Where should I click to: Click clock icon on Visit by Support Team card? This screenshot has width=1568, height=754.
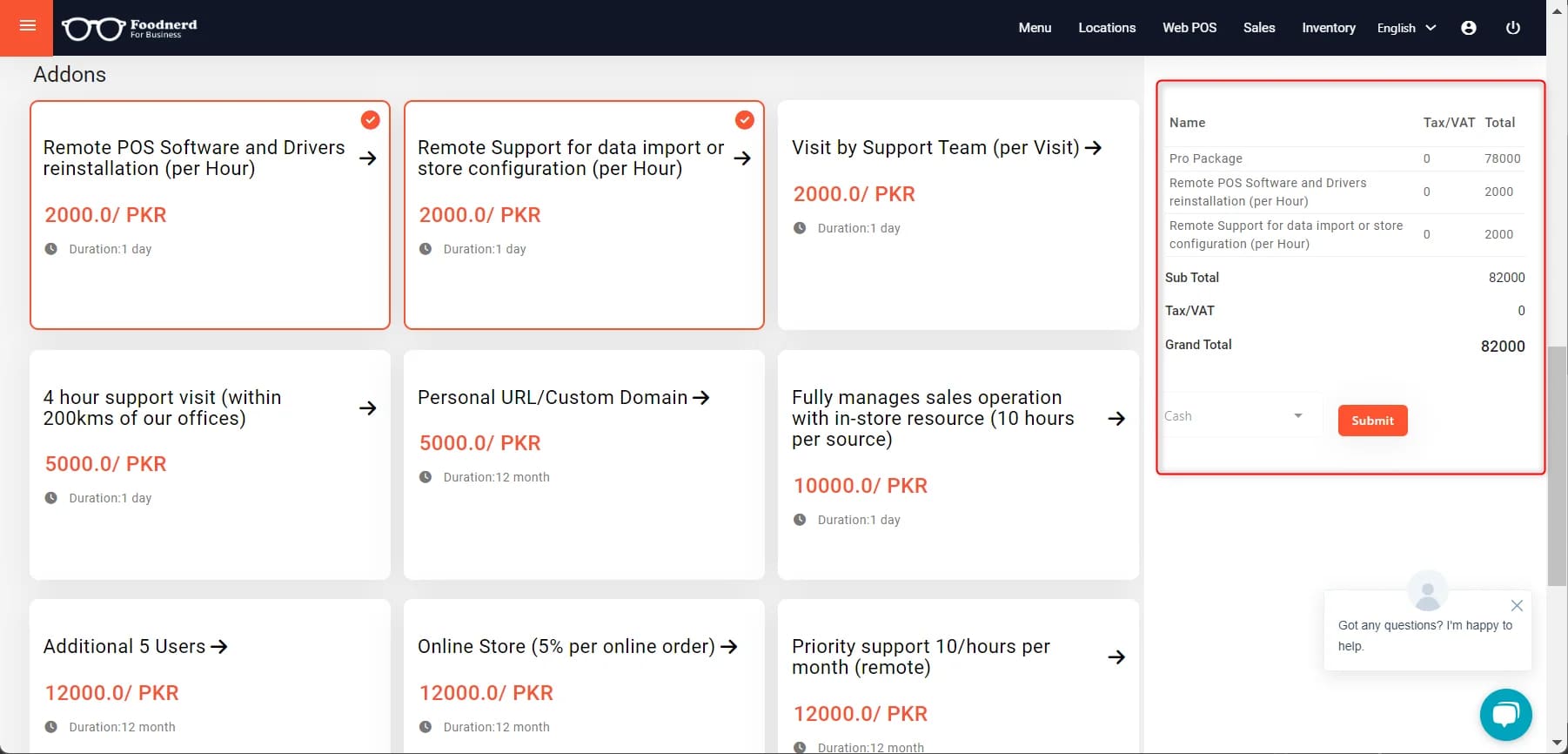click(x=800, y=228)
